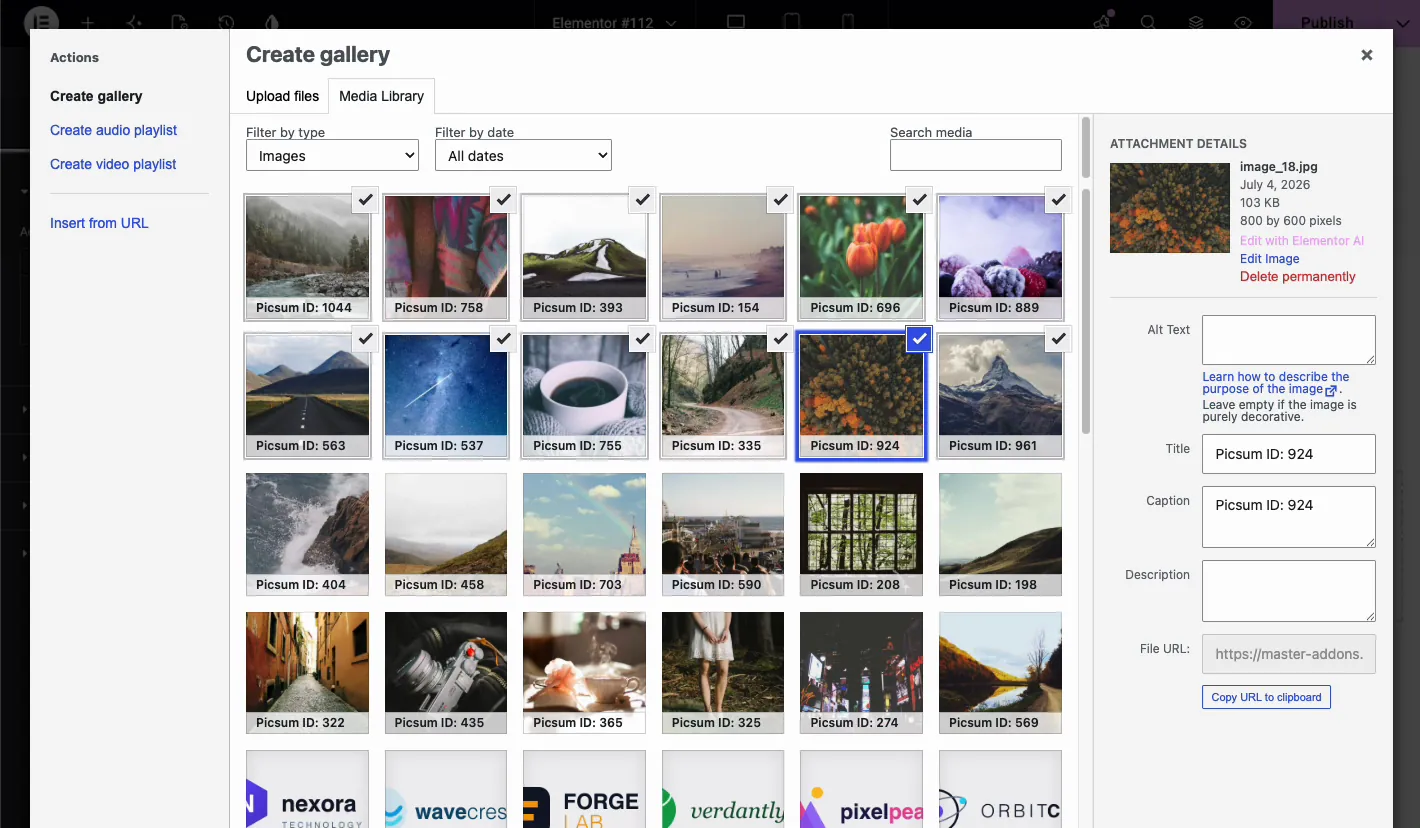The width and height of the screenshot is (1420, 828).
Task: Uncheck the Picsum ID: 563 road image
Action: click(x=366, y=339)
